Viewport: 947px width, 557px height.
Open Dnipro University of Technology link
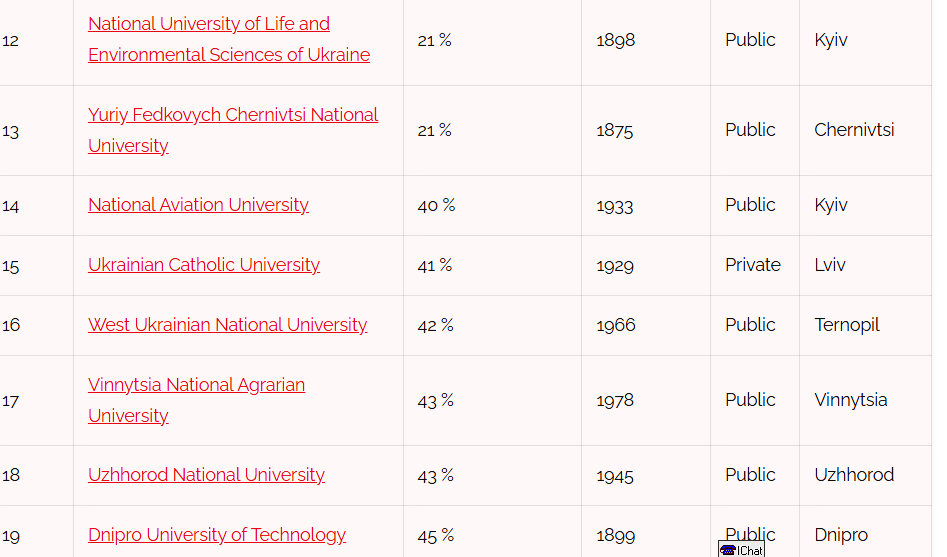pos(217,535)
